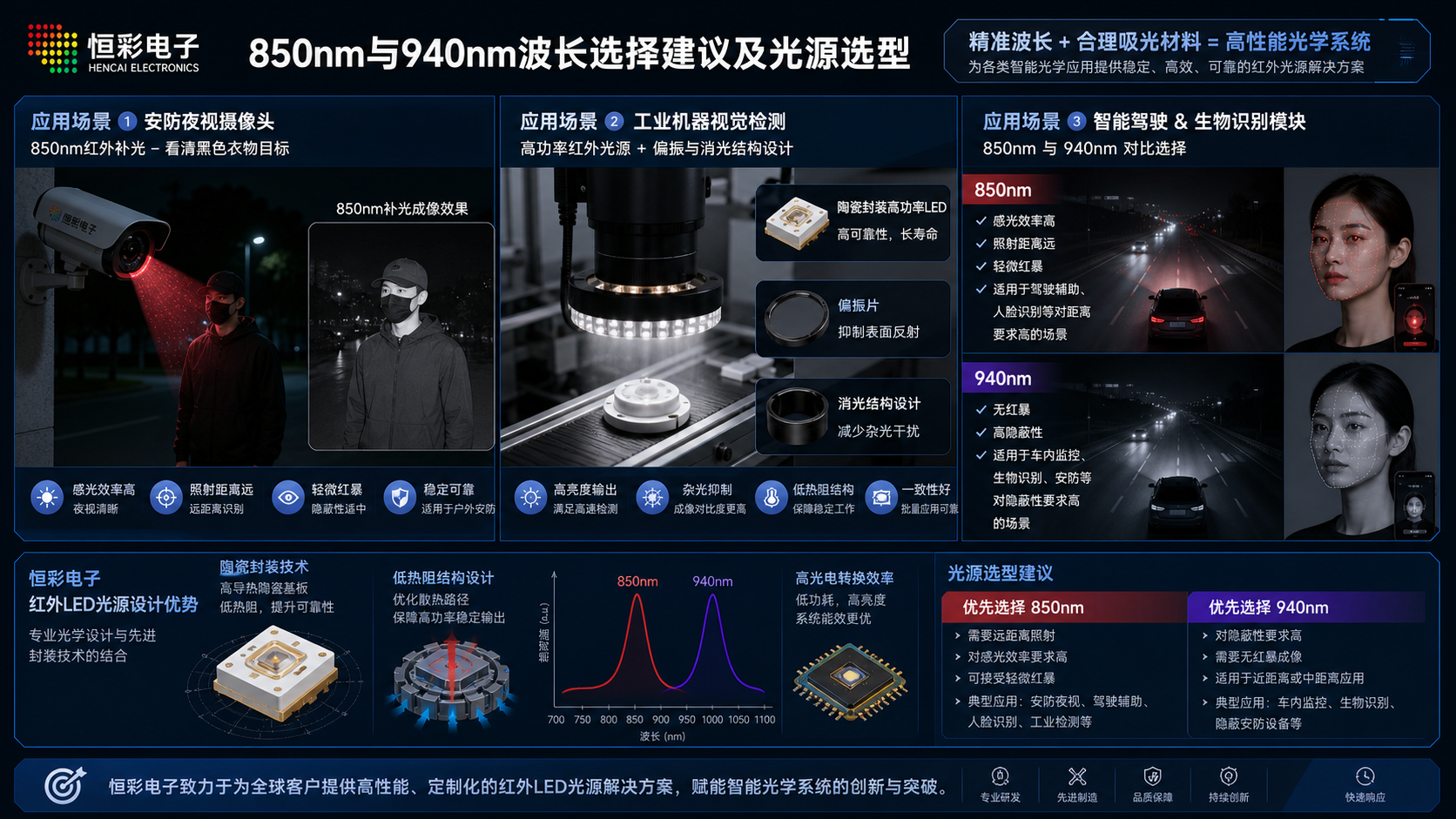This screenshot has height=819, width=1456.
Task: Click the chevron beside 需要远距离照射
Action: point(958,636)
